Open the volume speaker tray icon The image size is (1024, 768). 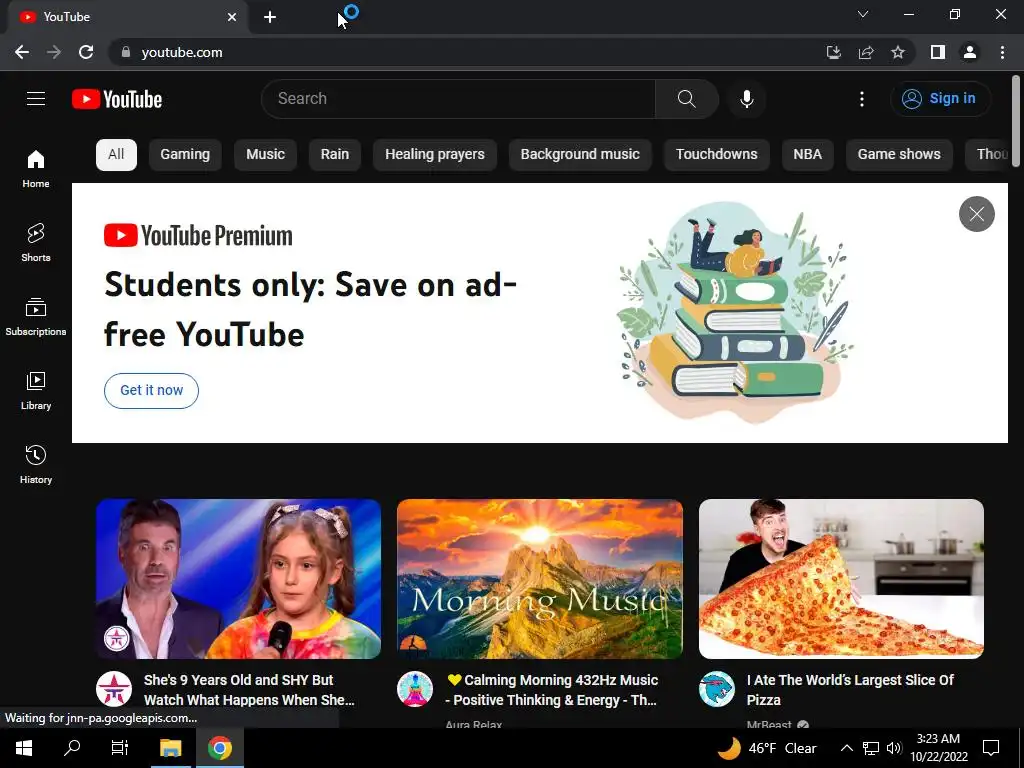coord(894,748)
